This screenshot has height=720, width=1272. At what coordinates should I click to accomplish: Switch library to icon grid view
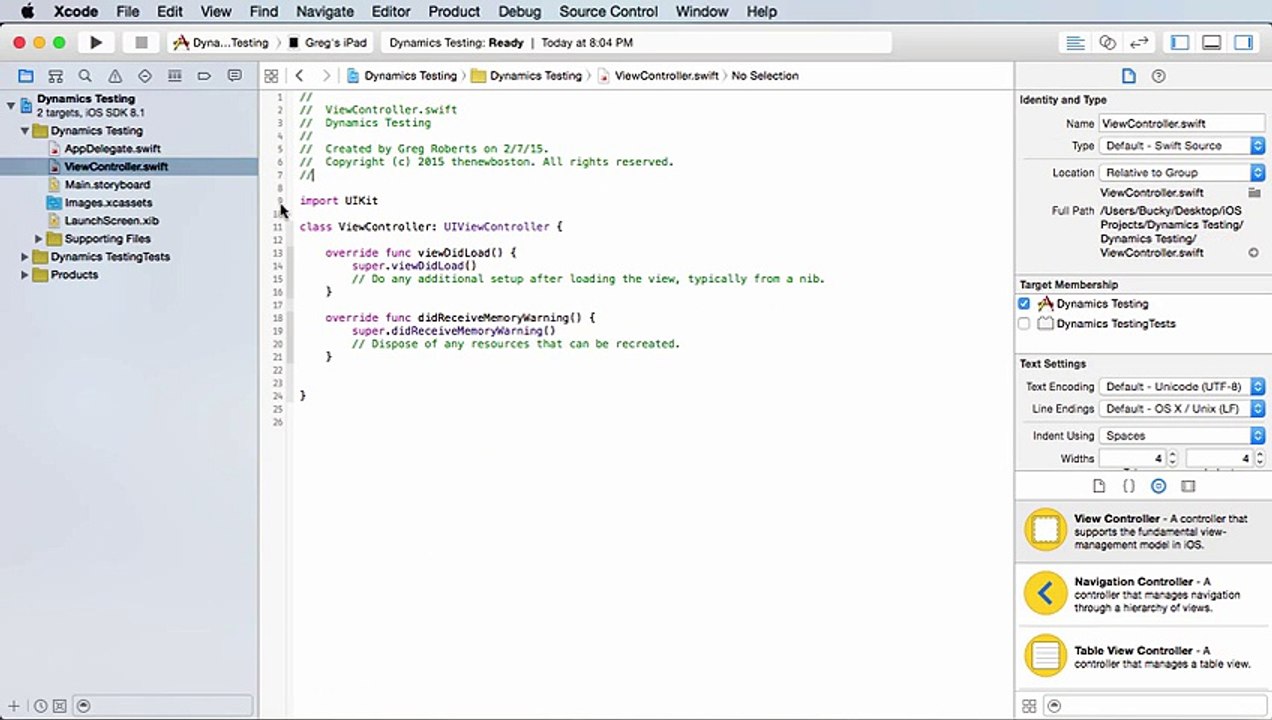(1029, 706)
